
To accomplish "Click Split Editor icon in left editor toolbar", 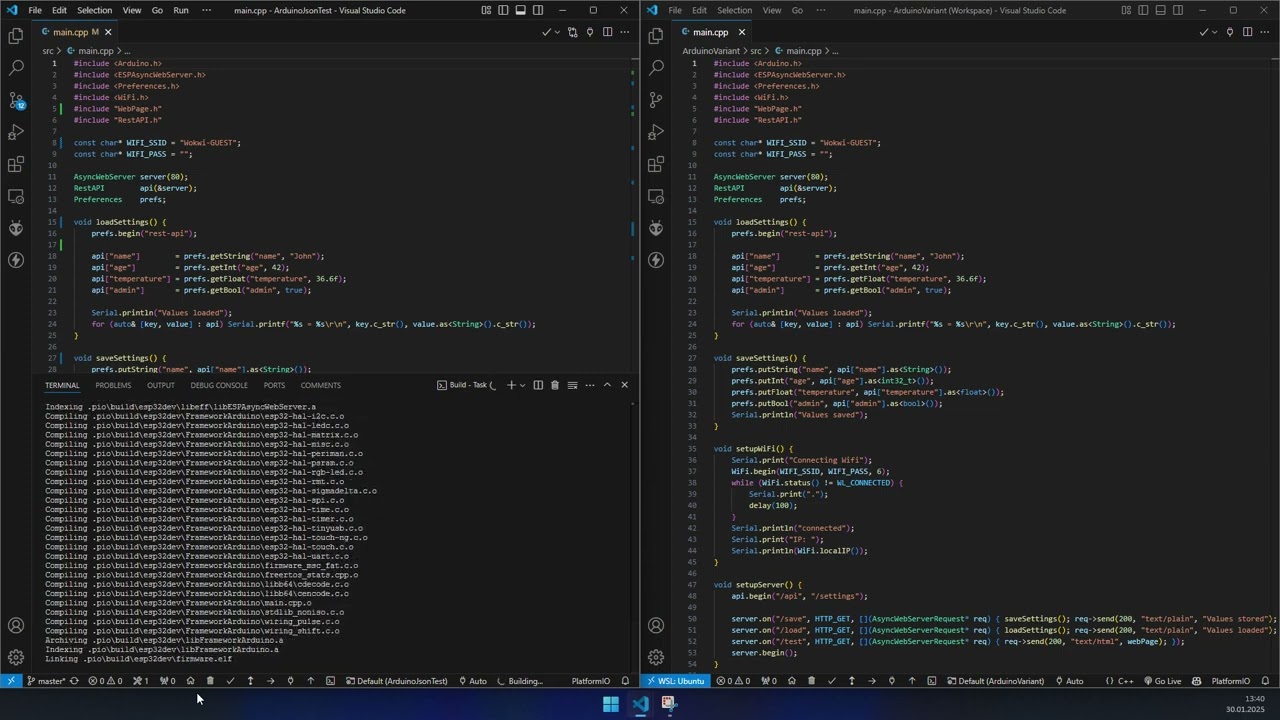I will (x=607, y=32).
